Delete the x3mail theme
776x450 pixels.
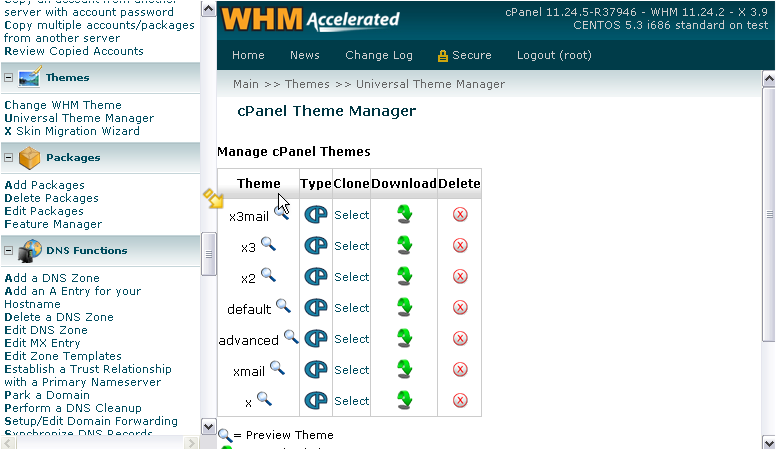point(460,214)
